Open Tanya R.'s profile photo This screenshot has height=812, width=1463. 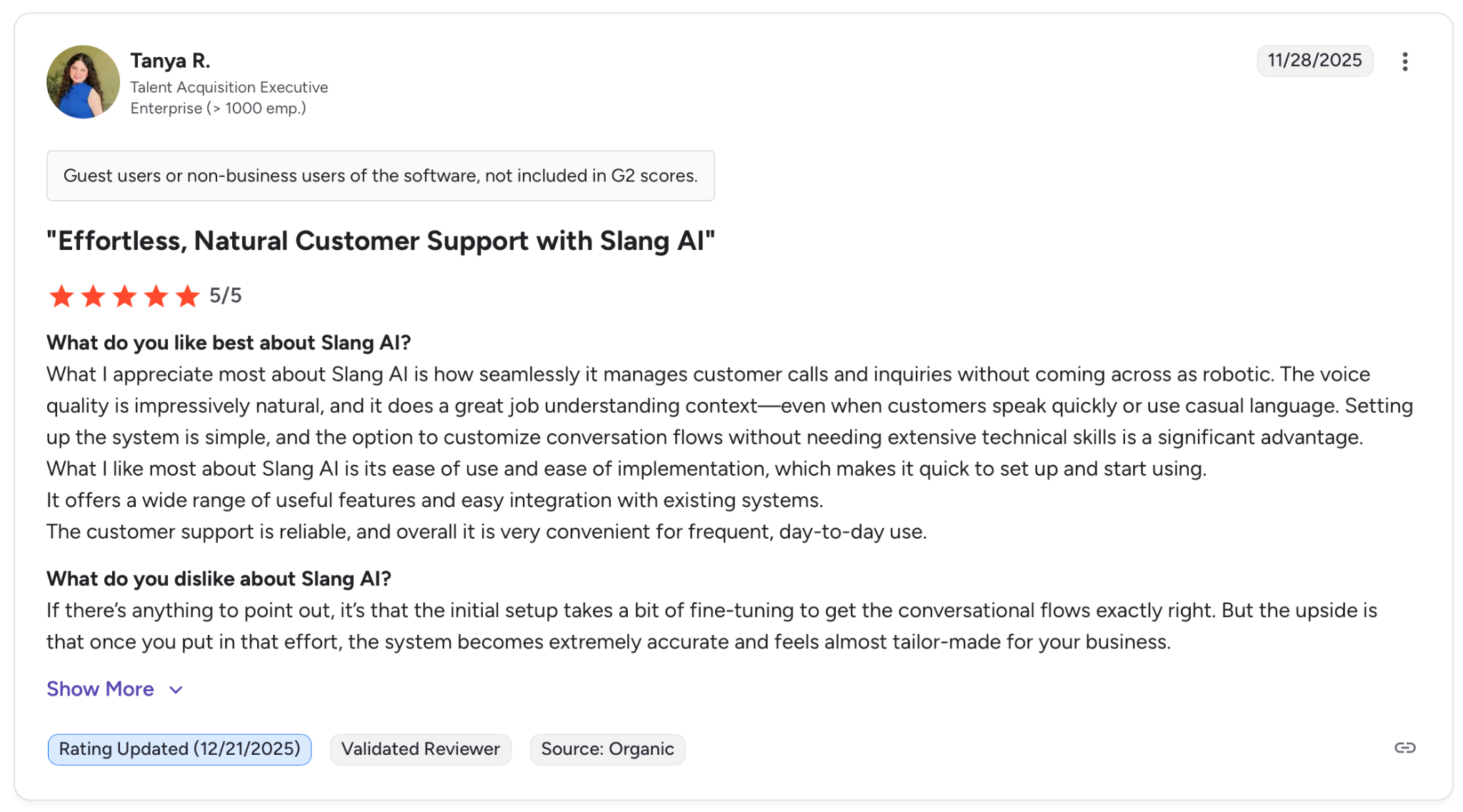coord(83,82)
